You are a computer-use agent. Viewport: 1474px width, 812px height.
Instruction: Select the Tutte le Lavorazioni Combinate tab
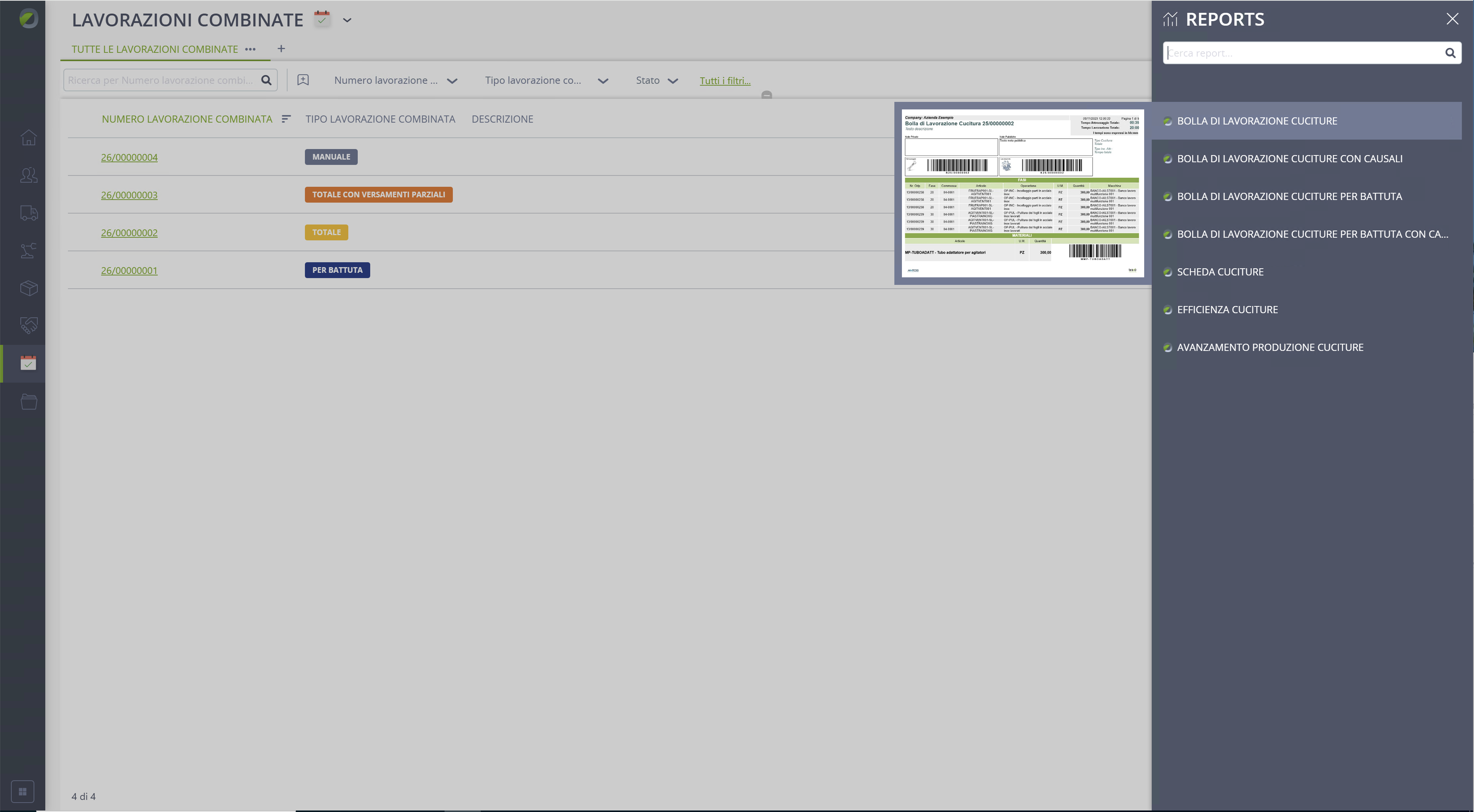tap(154, 49)
